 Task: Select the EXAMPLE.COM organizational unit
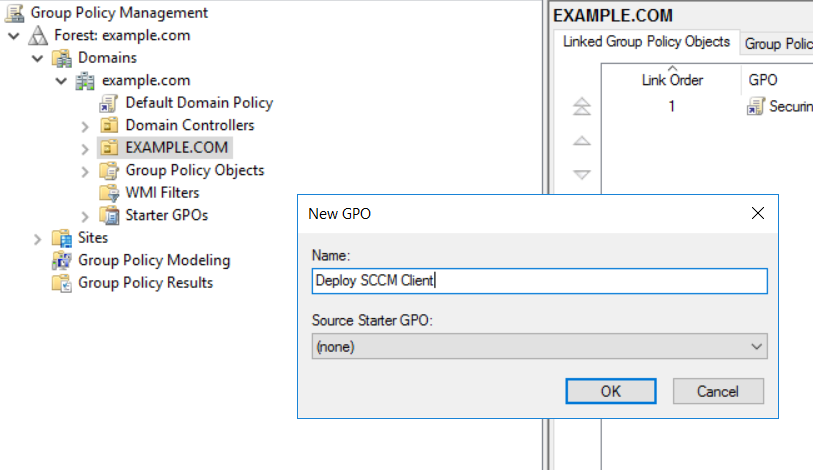coord(177,148)
